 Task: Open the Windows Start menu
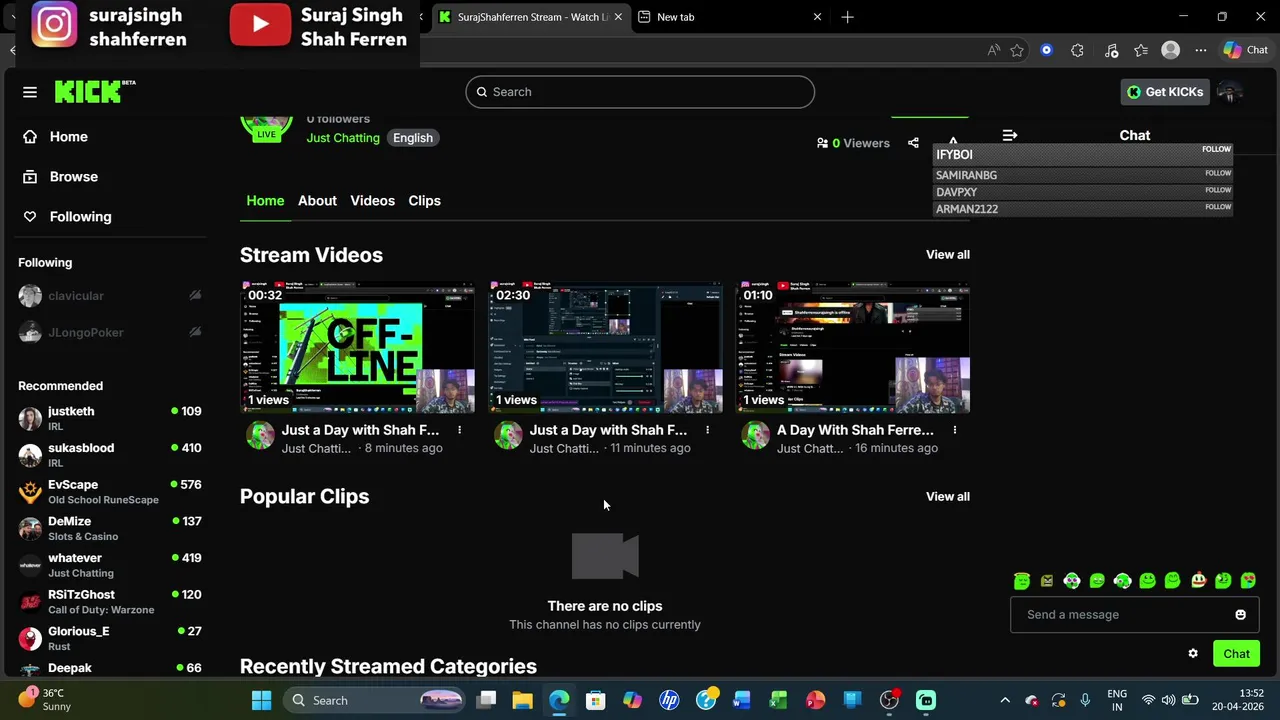point(261,700)
